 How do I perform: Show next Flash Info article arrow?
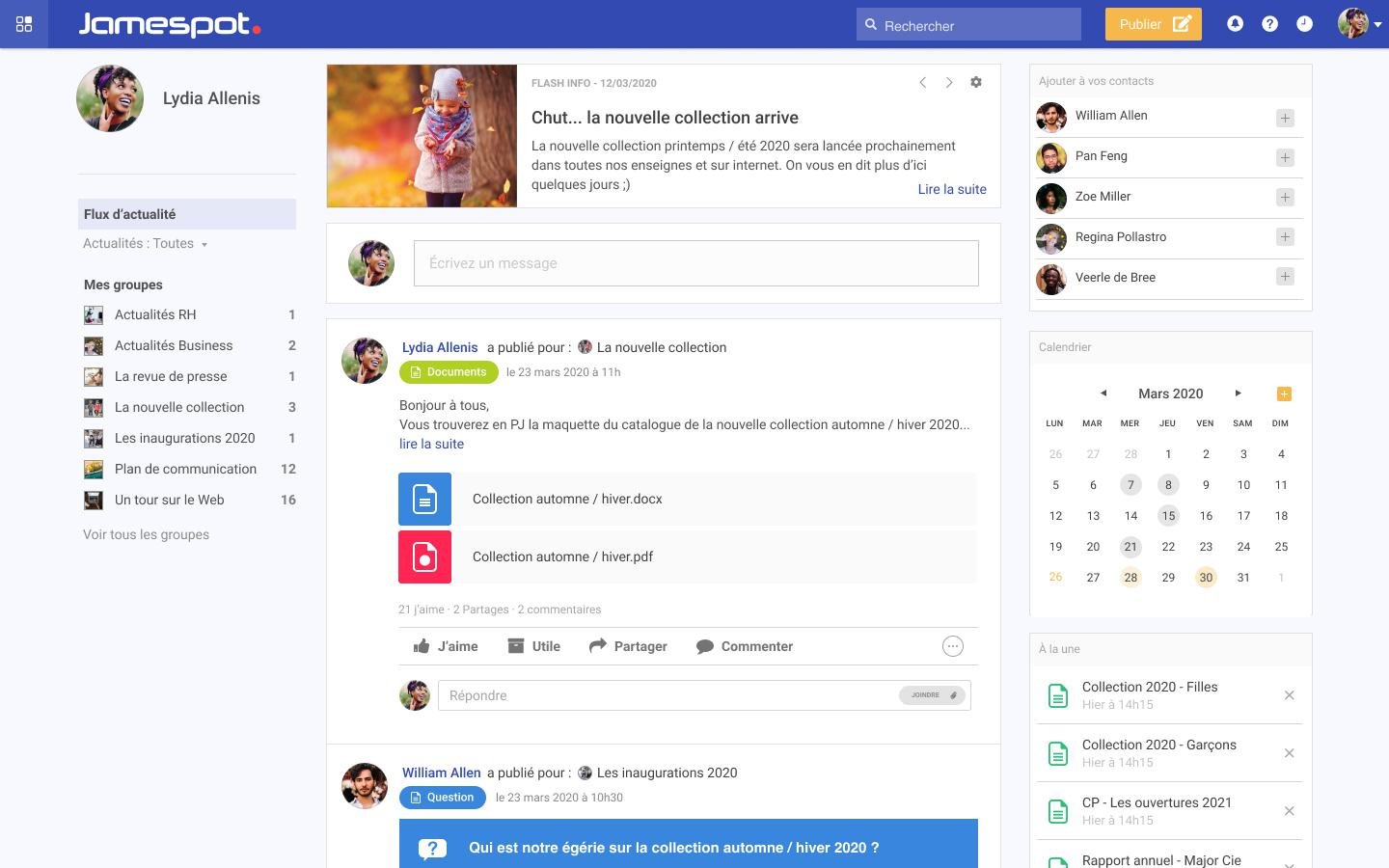tap(949, 82)
